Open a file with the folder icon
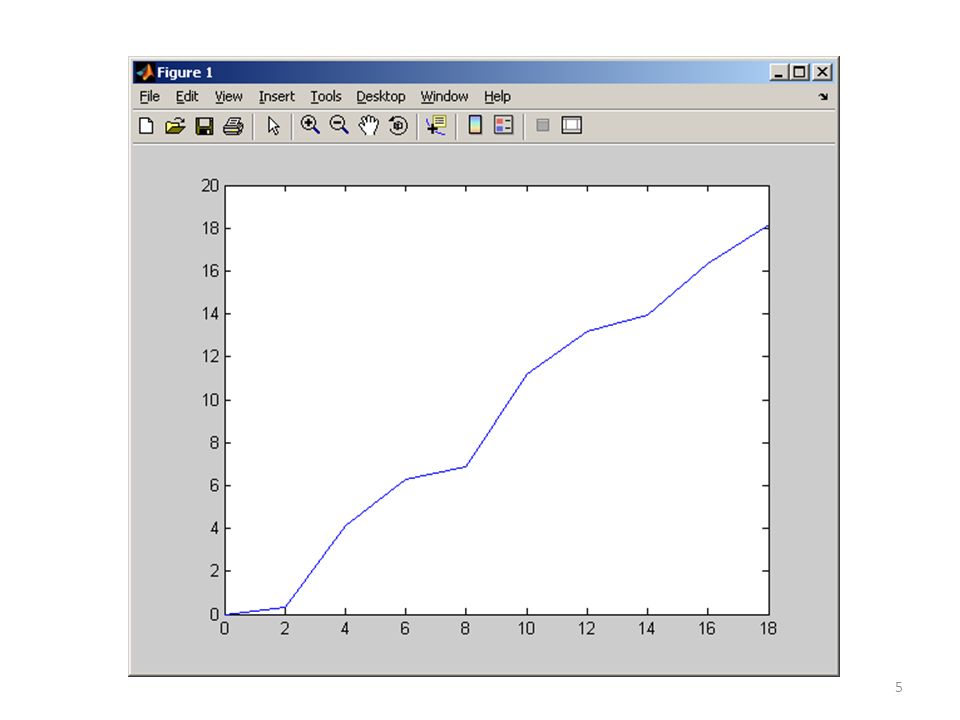Image resolution: width=960 pixels, height=720 pixels. coord(175,126)
